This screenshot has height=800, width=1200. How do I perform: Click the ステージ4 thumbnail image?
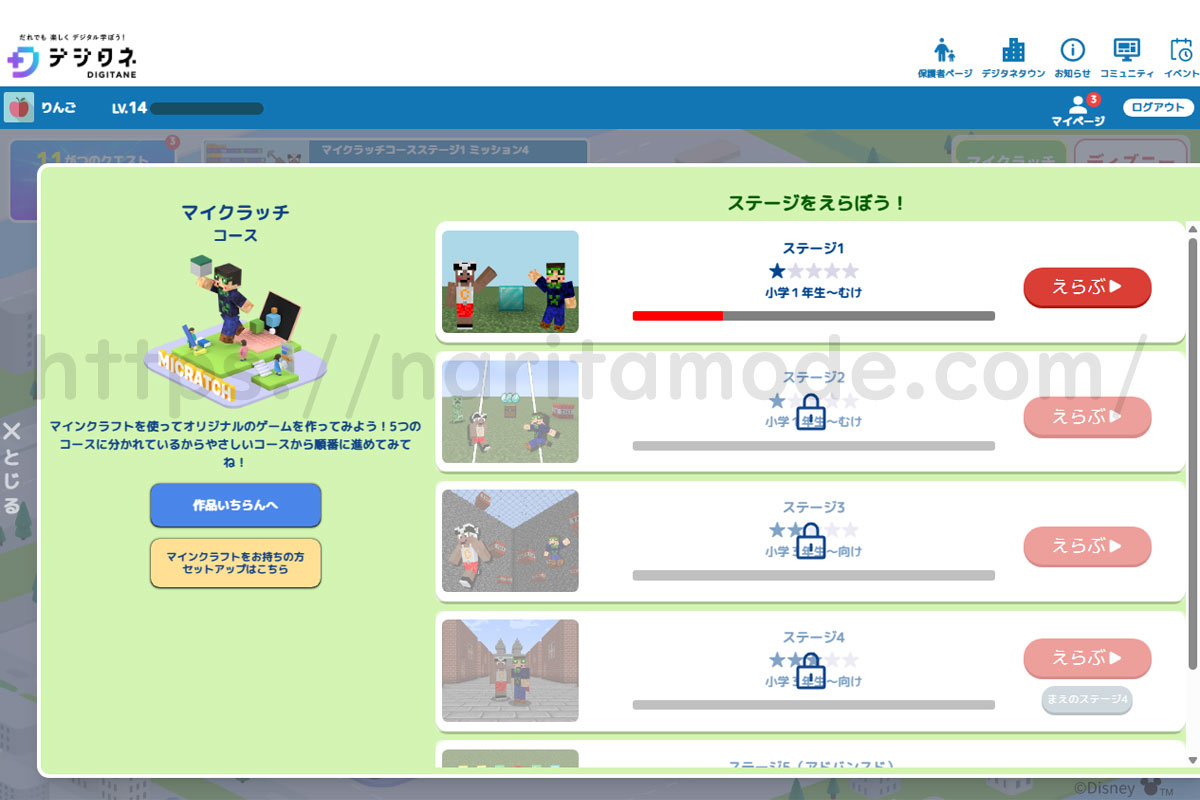point(510,670)
